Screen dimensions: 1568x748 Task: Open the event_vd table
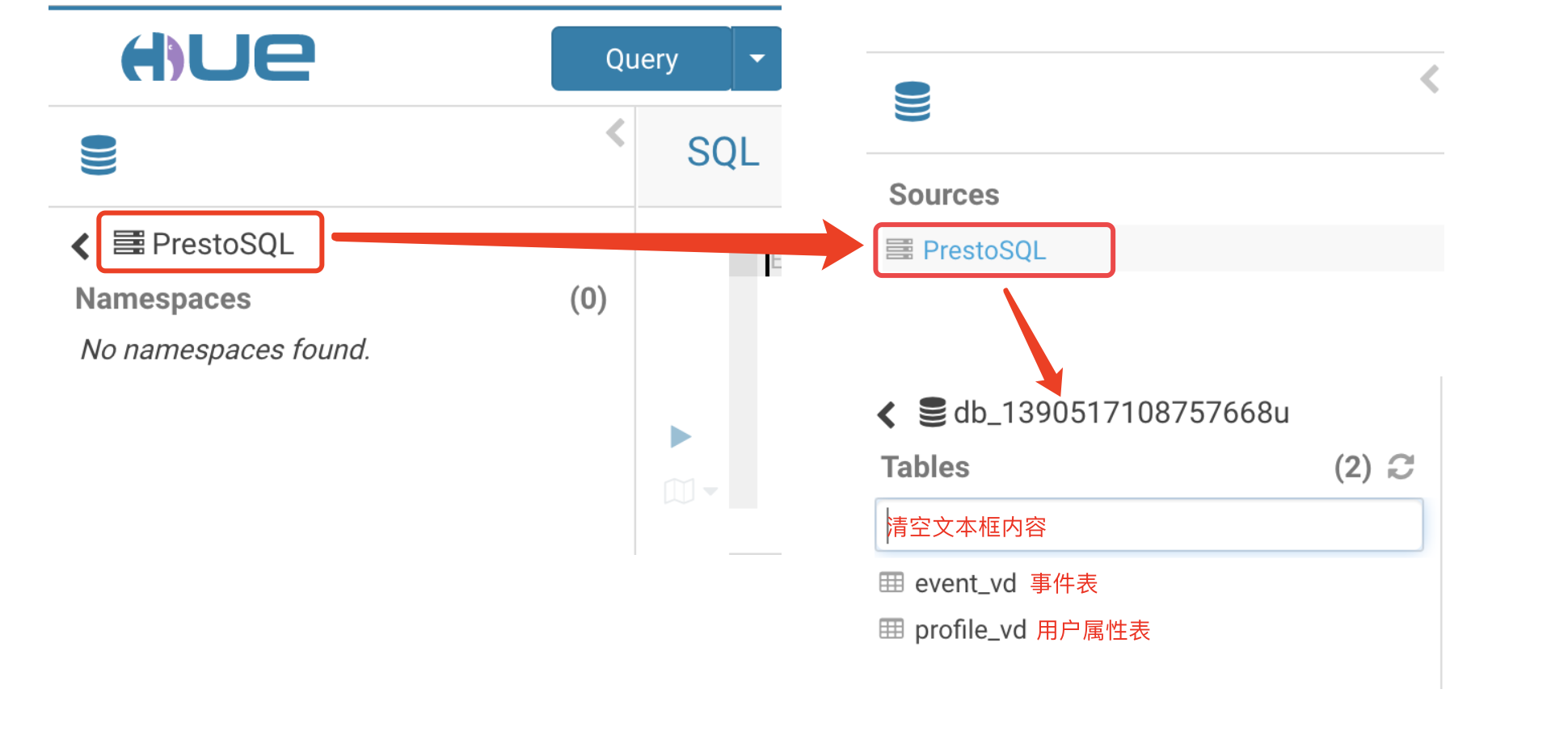tap(965, 583)
